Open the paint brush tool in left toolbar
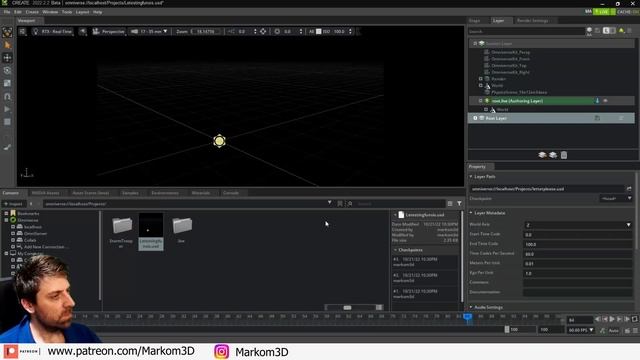The width and height of the screenshot is (640, 360). (x=7, y=147)
